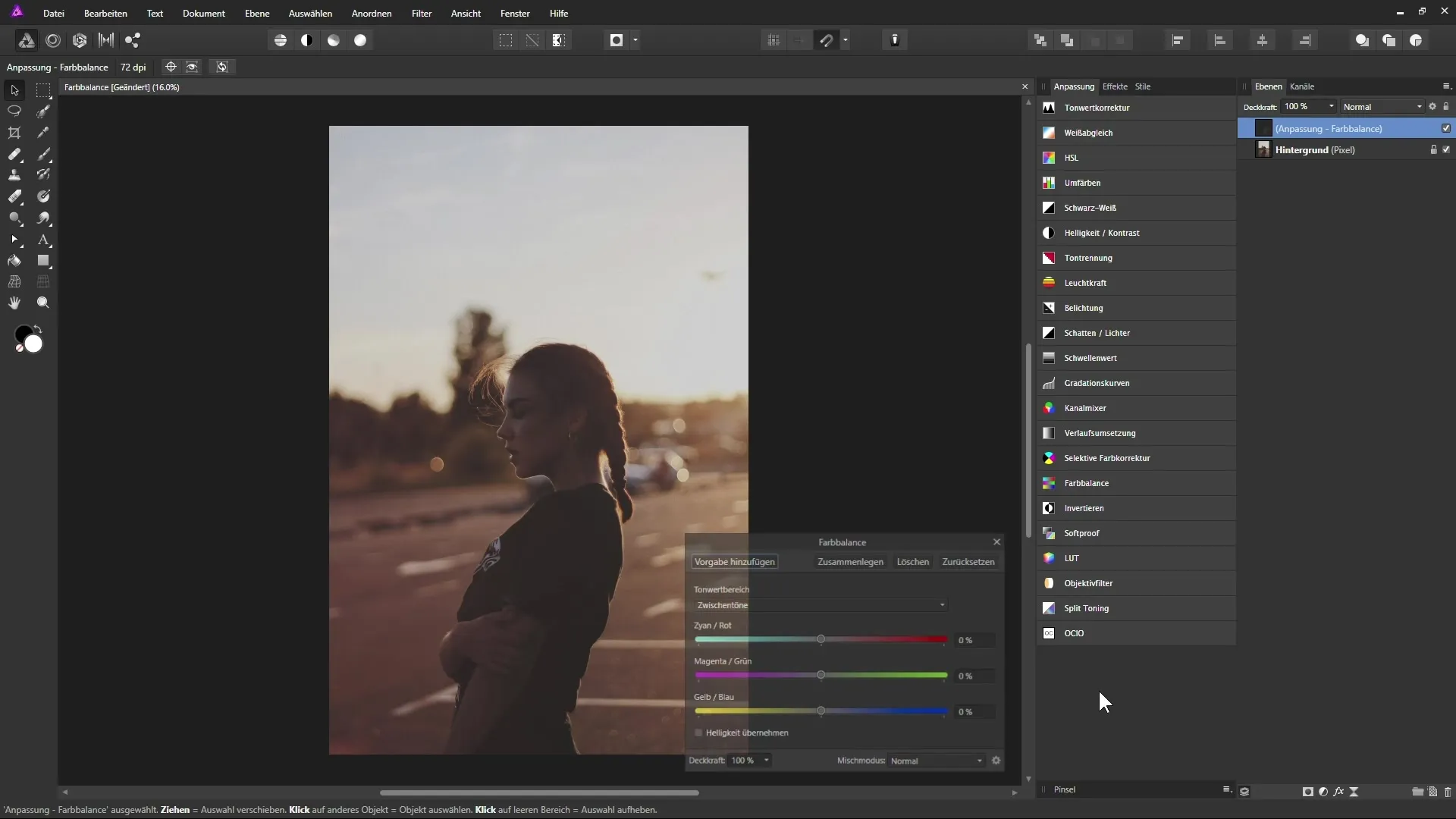The height and width of the screenshot is (819, 1456).
Task: Add Tonwertkorrektur adjustment
Action: click(1136, 108)
